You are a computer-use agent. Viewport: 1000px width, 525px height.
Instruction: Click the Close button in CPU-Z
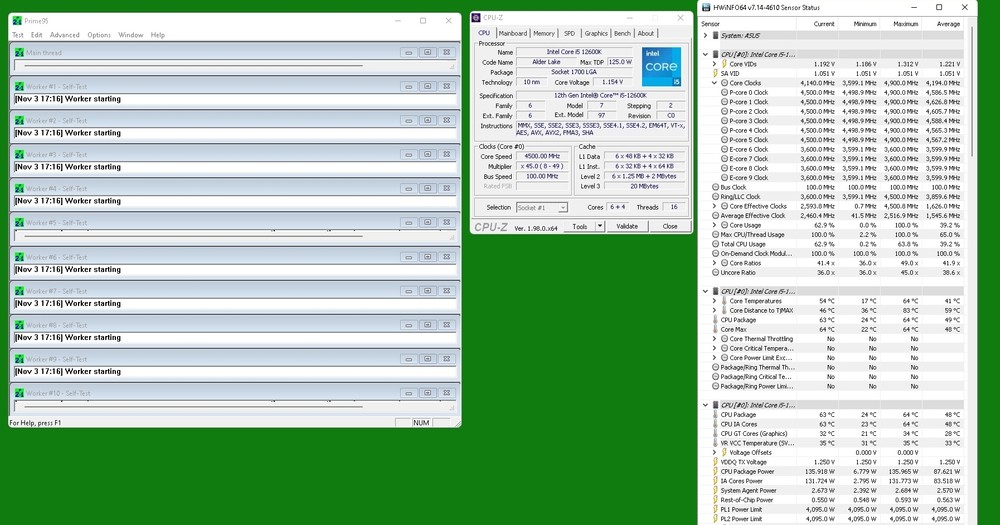click(x=669, y=226)
